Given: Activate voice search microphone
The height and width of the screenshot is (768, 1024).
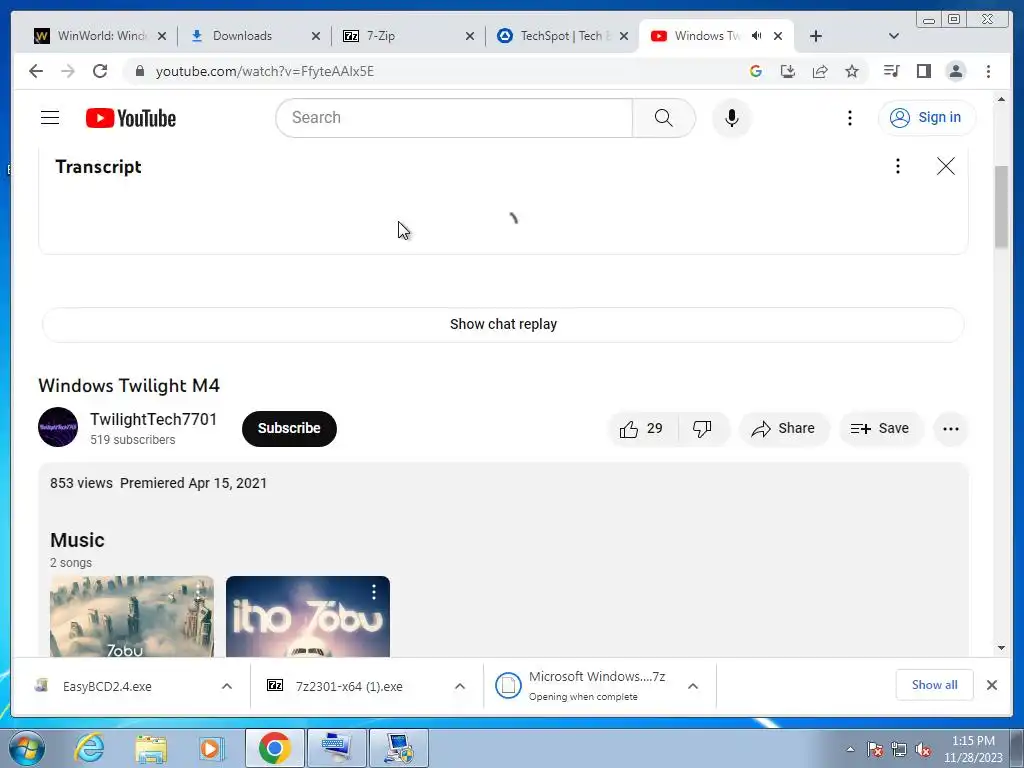Looking at the screenshot, I should point(731,118).
